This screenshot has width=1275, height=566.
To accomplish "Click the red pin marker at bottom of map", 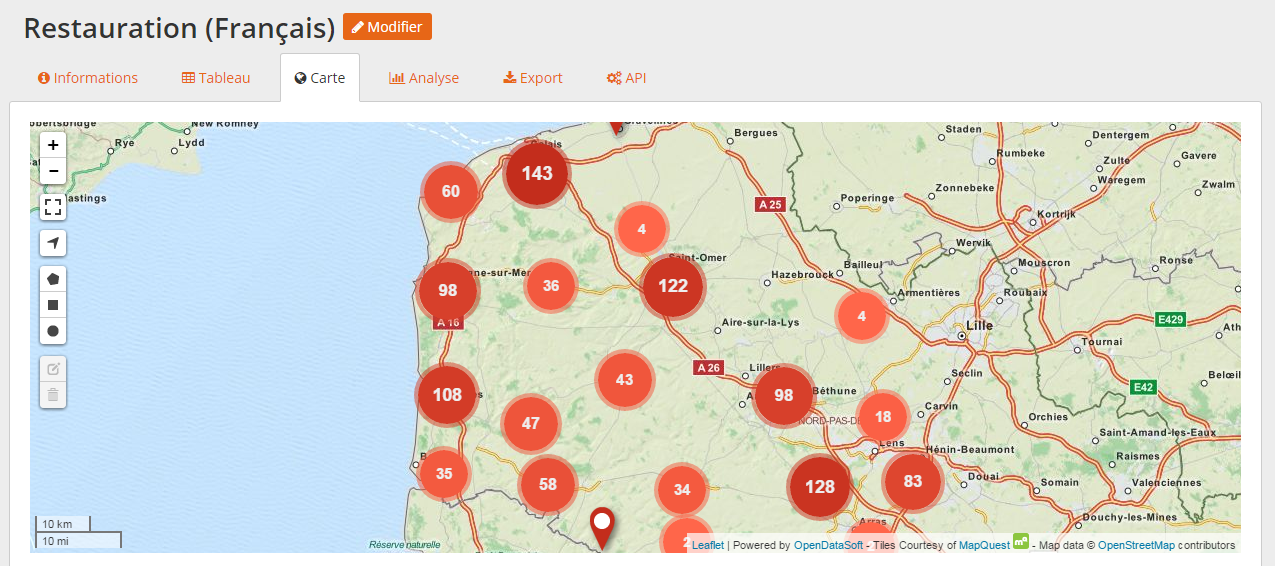I will click(602, 528).
